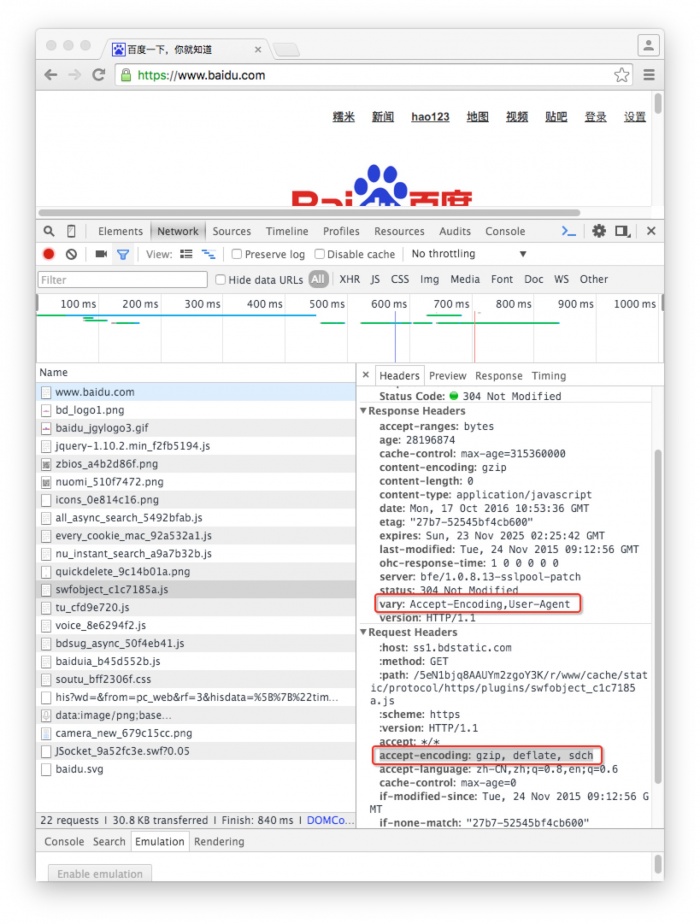
Task: Toggle the device mode phone icon
Action: point(71,231)
